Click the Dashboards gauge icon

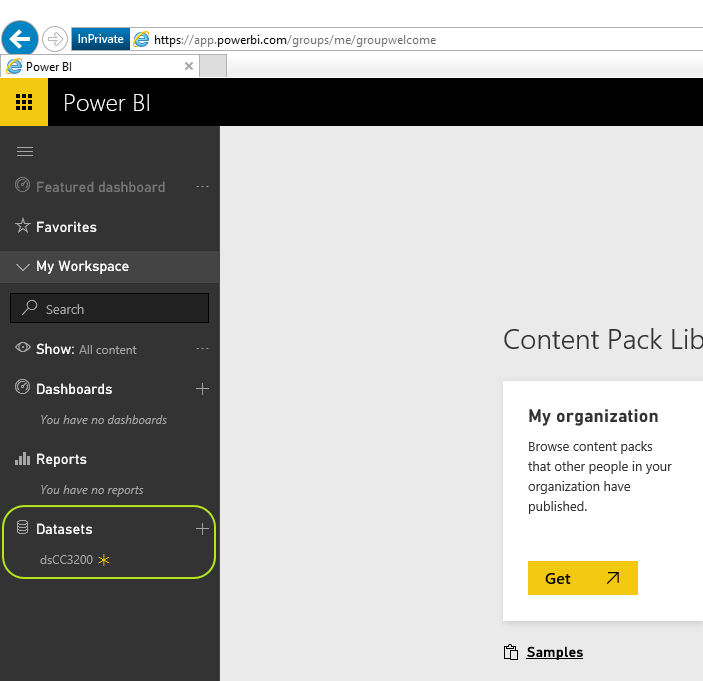pos(22,387)
